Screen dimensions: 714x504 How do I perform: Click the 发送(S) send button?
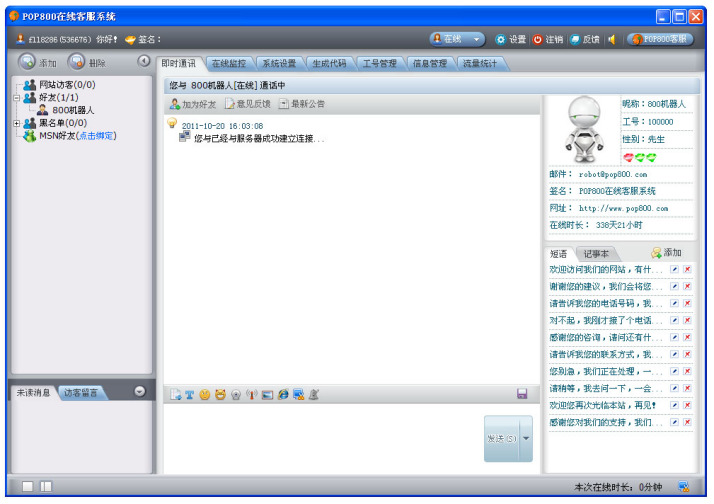click(501, 438)
